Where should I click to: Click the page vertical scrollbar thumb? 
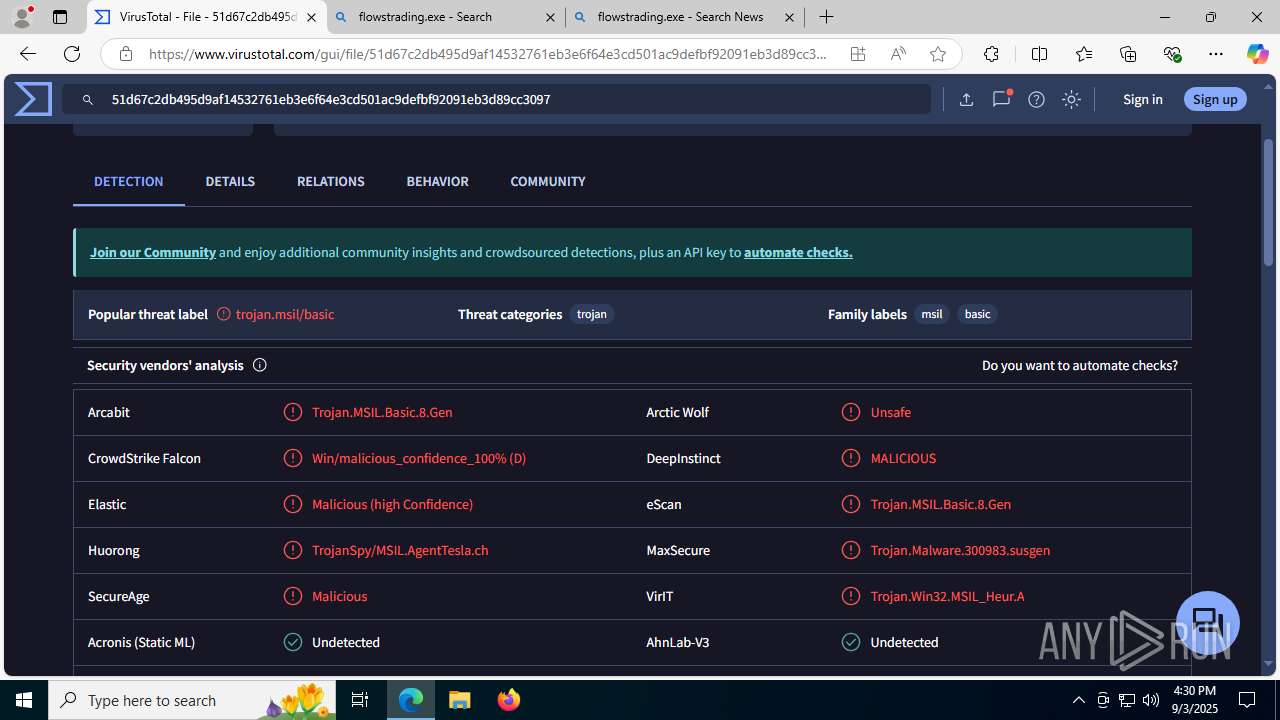coord(1269,201)
